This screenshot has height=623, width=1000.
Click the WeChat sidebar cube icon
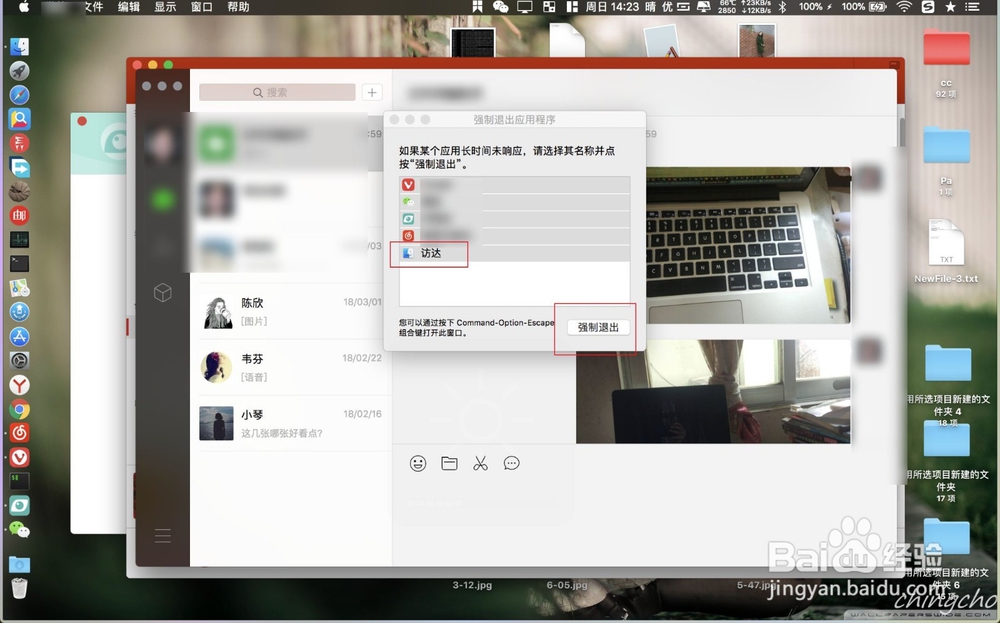point(163,292)
